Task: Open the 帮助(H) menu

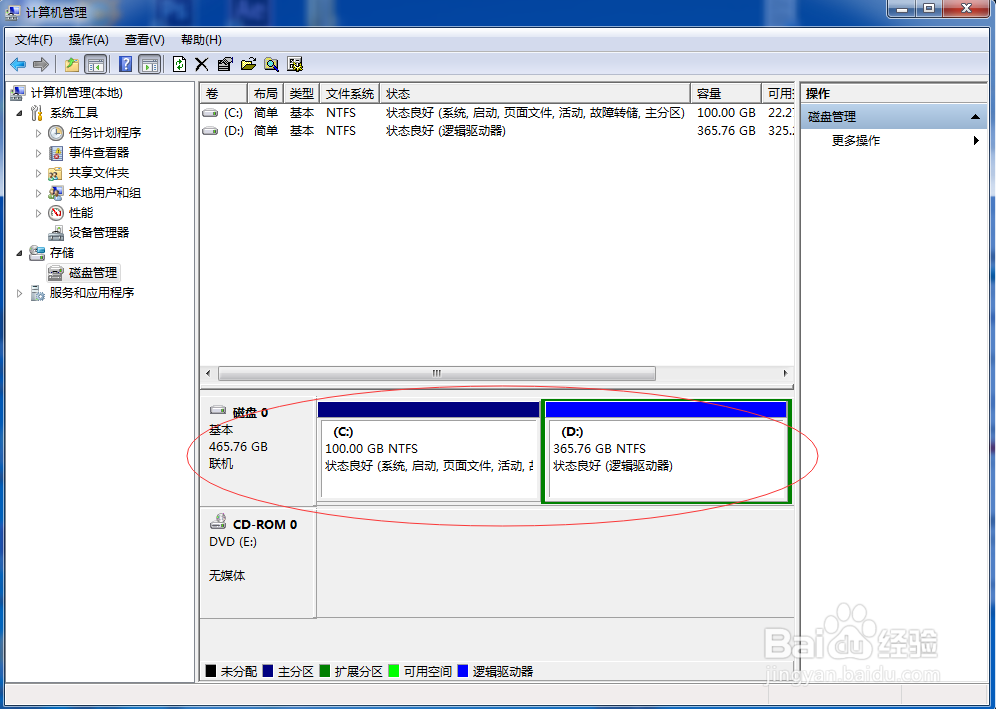Action: (201, 40)
